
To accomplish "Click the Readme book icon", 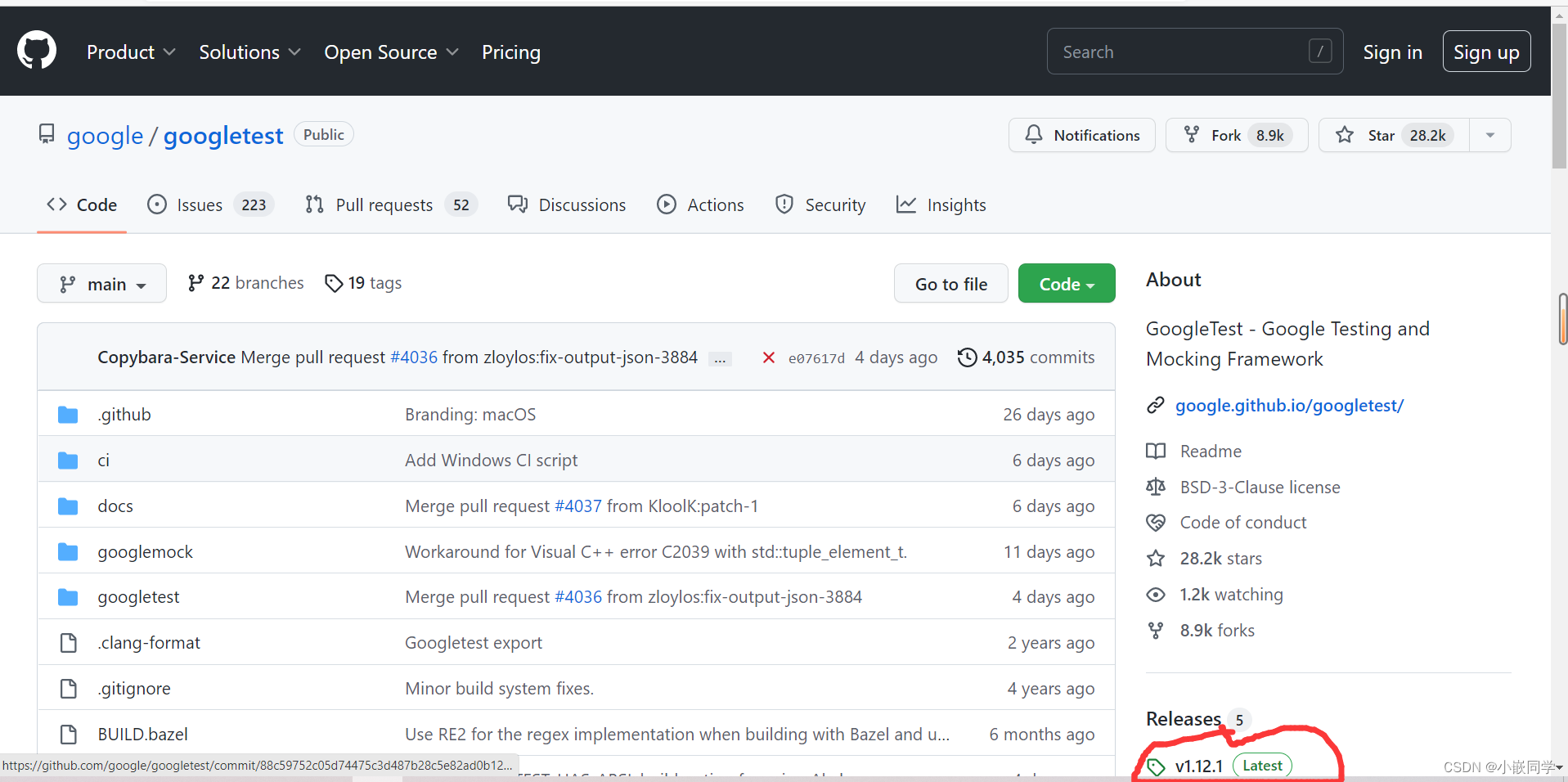I will [1156, 451].
